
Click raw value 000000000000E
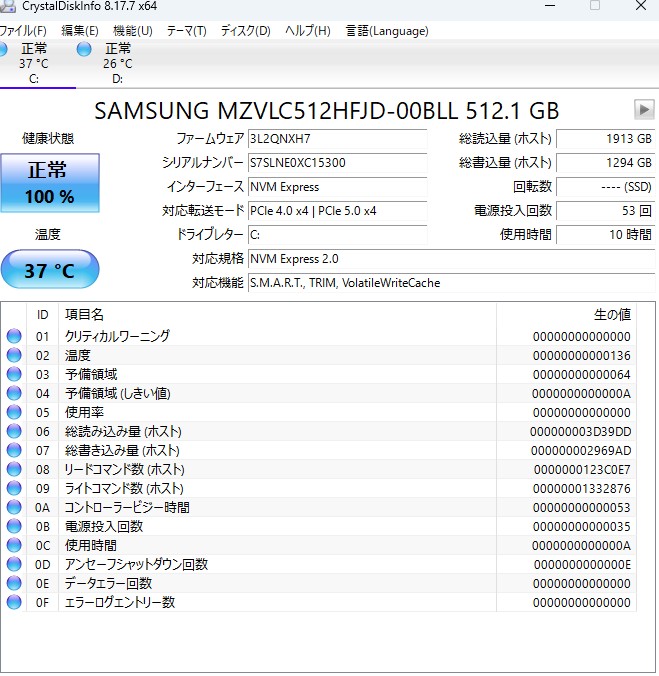(x=582, y=564)
